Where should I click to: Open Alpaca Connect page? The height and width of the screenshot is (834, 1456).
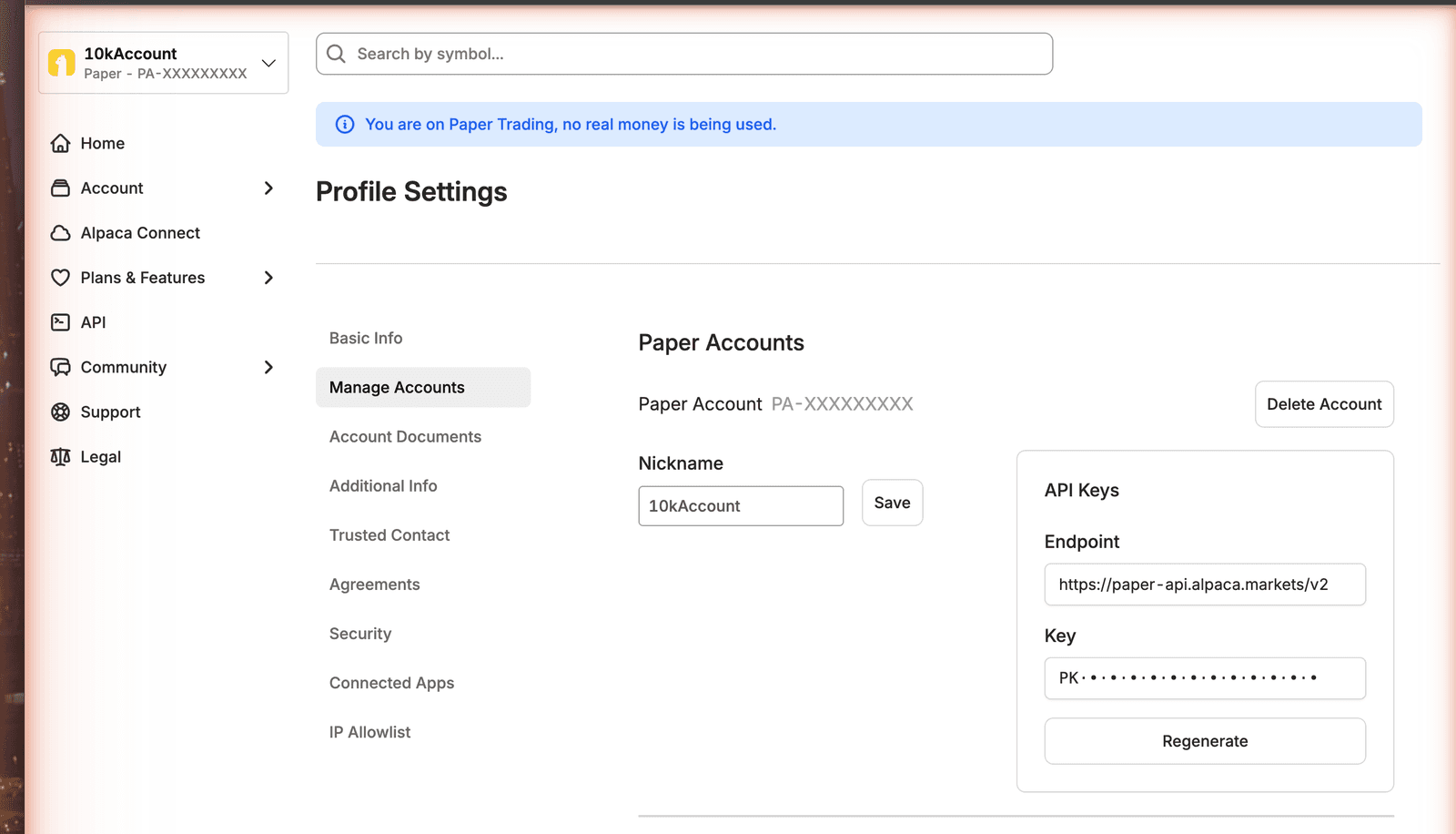[140, 233]
